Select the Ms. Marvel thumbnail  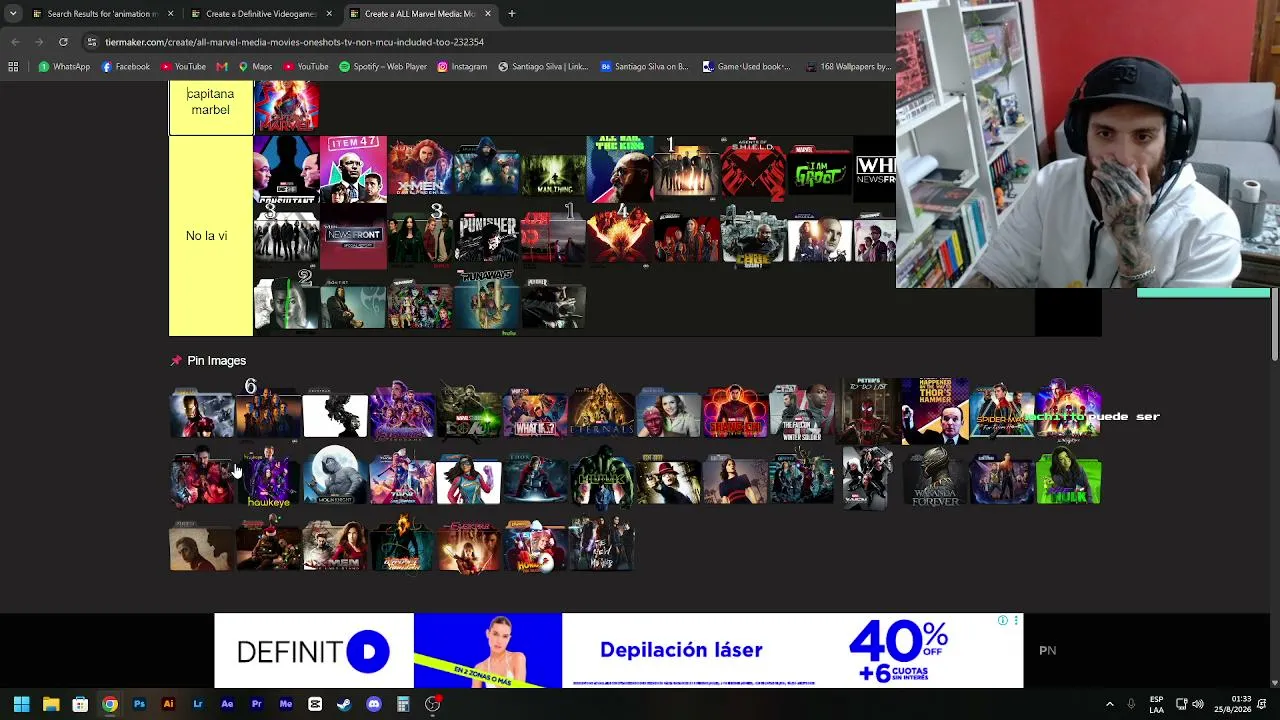[468, 478]
